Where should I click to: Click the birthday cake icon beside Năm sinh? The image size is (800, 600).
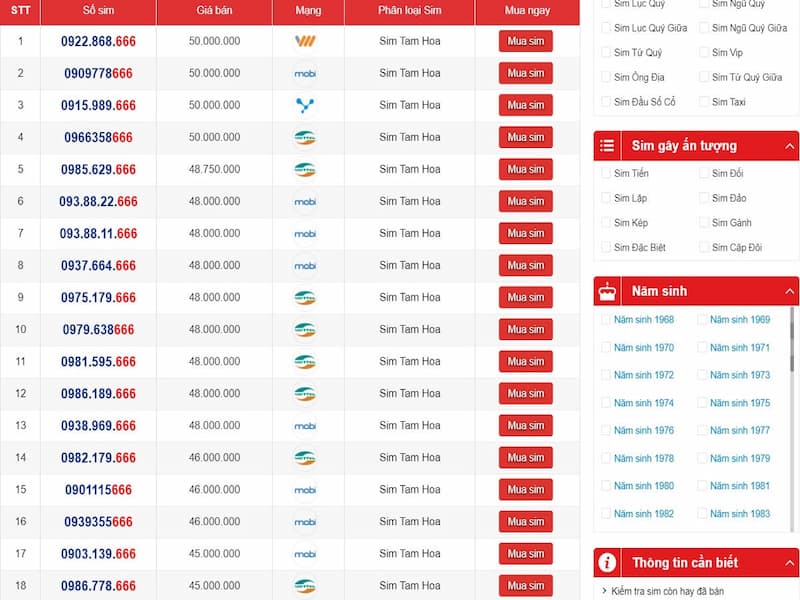pyautogui.click(x=607, y=291)
